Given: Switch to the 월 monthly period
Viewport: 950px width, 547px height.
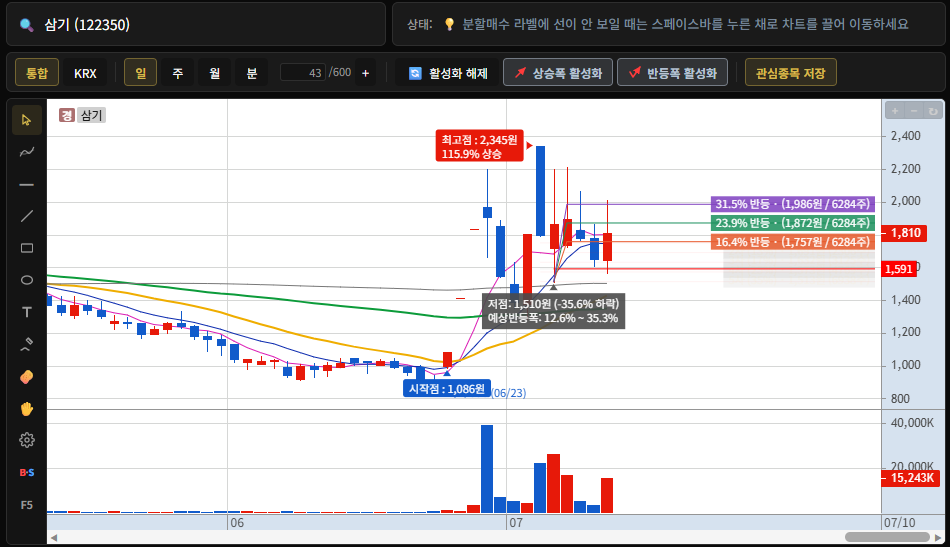Looking at the screenshot, I should point(214,73).
